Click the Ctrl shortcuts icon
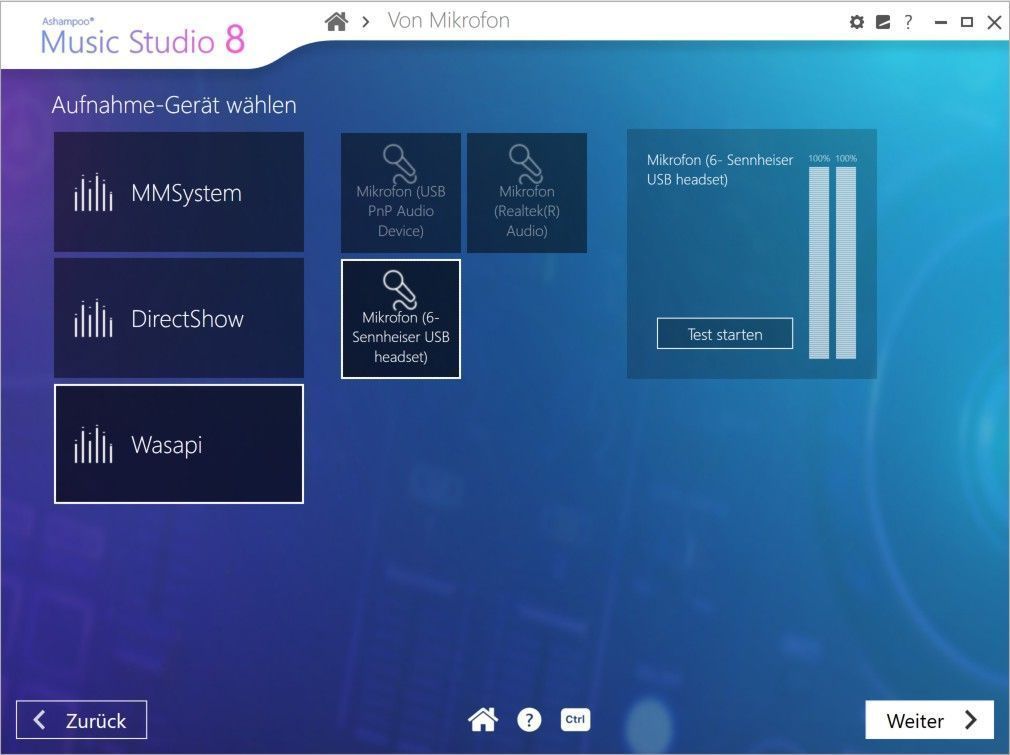Screen dimensions: 1010x755 coord(575,719)
